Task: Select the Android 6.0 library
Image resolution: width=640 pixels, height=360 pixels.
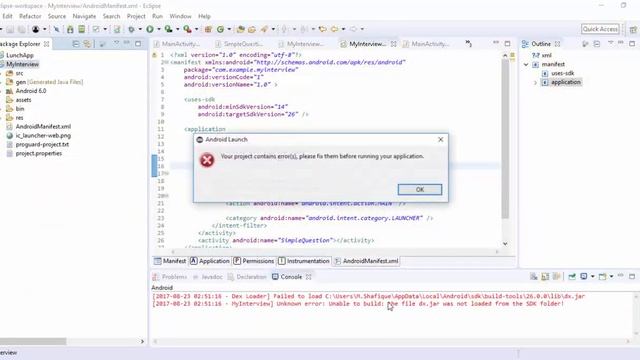Action: coord(31,91)
